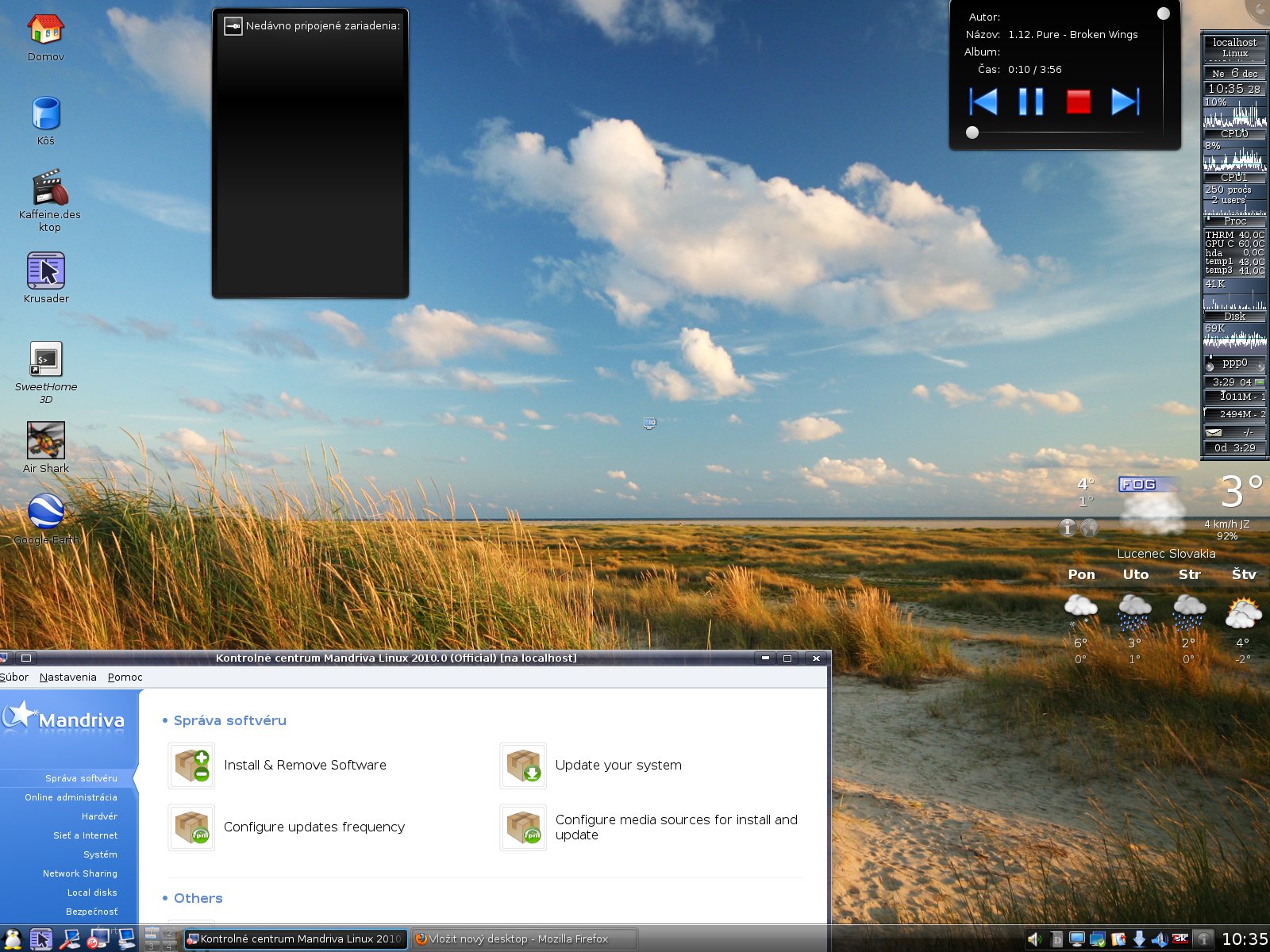Open the Google Earth desktop icon
This screenshot has height=952, width=1270.
click(x=46, y=512)
